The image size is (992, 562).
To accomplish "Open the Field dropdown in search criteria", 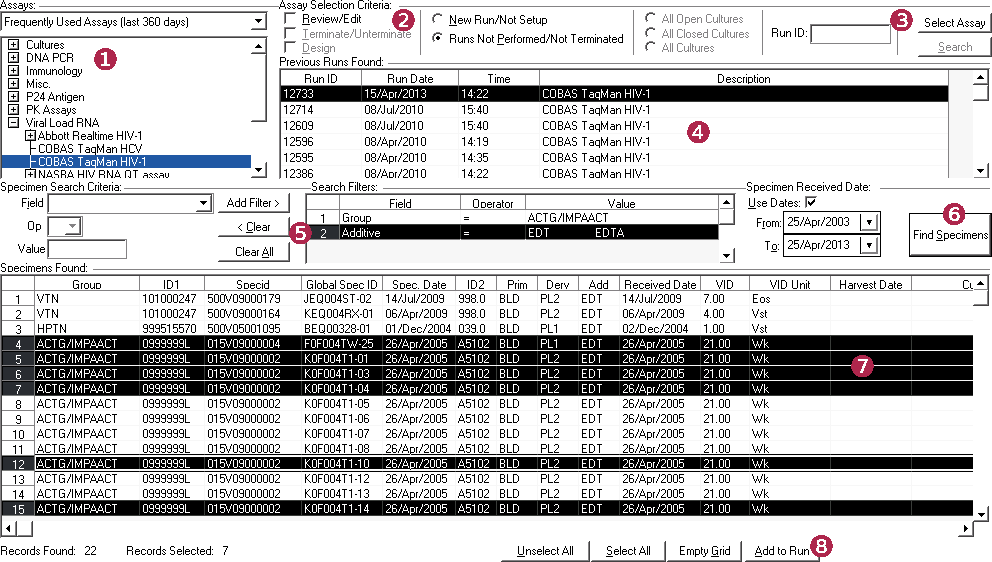I will (x=202, y=203).
